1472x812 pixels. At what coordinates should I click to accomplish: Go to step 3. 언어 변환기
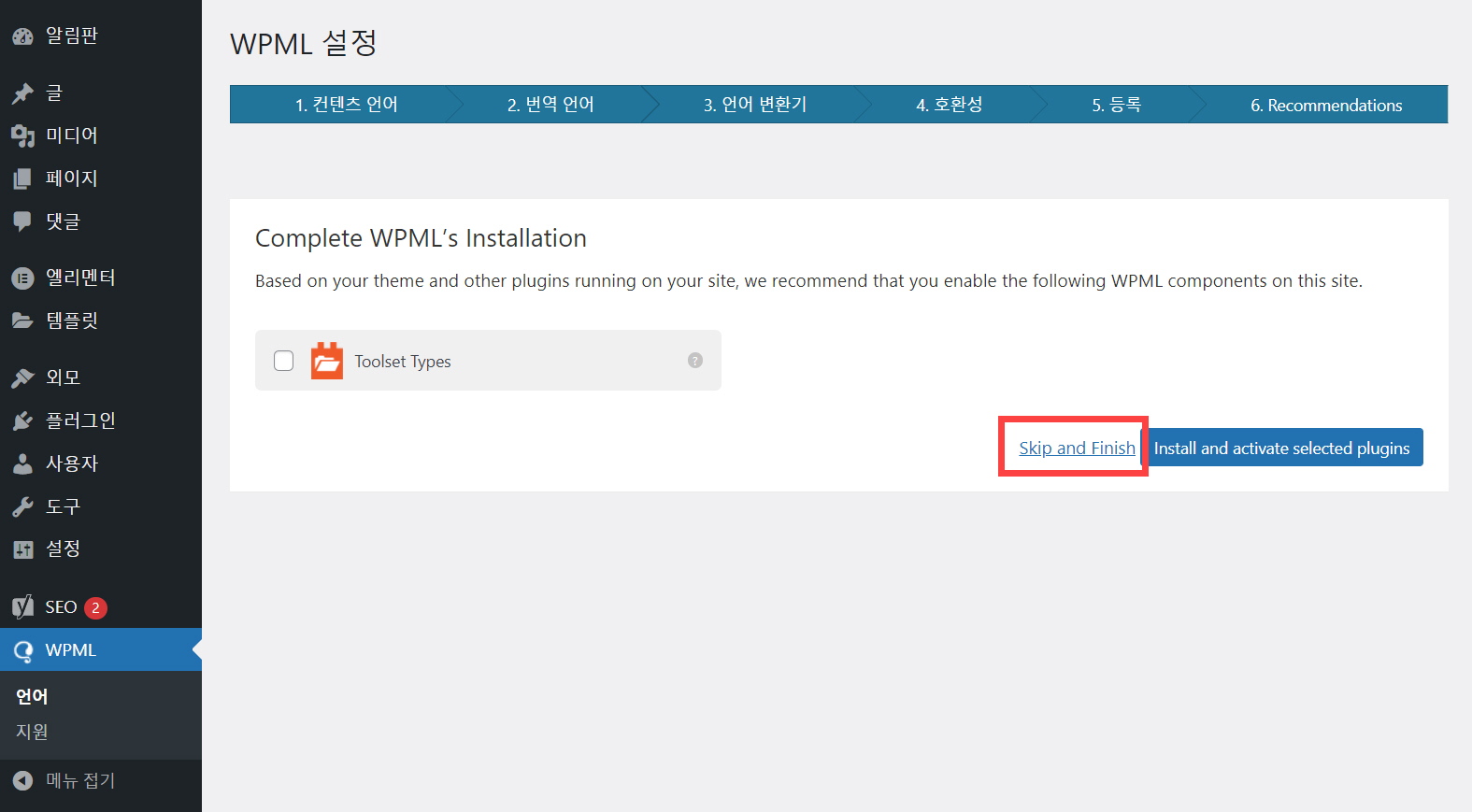point(755,105)
